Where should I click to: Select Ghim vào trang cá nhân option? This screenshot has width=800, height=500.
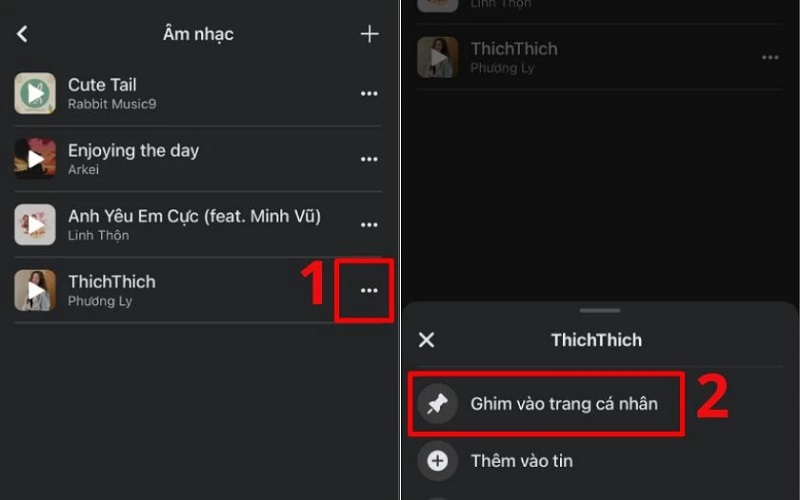(x=564, y=404)
